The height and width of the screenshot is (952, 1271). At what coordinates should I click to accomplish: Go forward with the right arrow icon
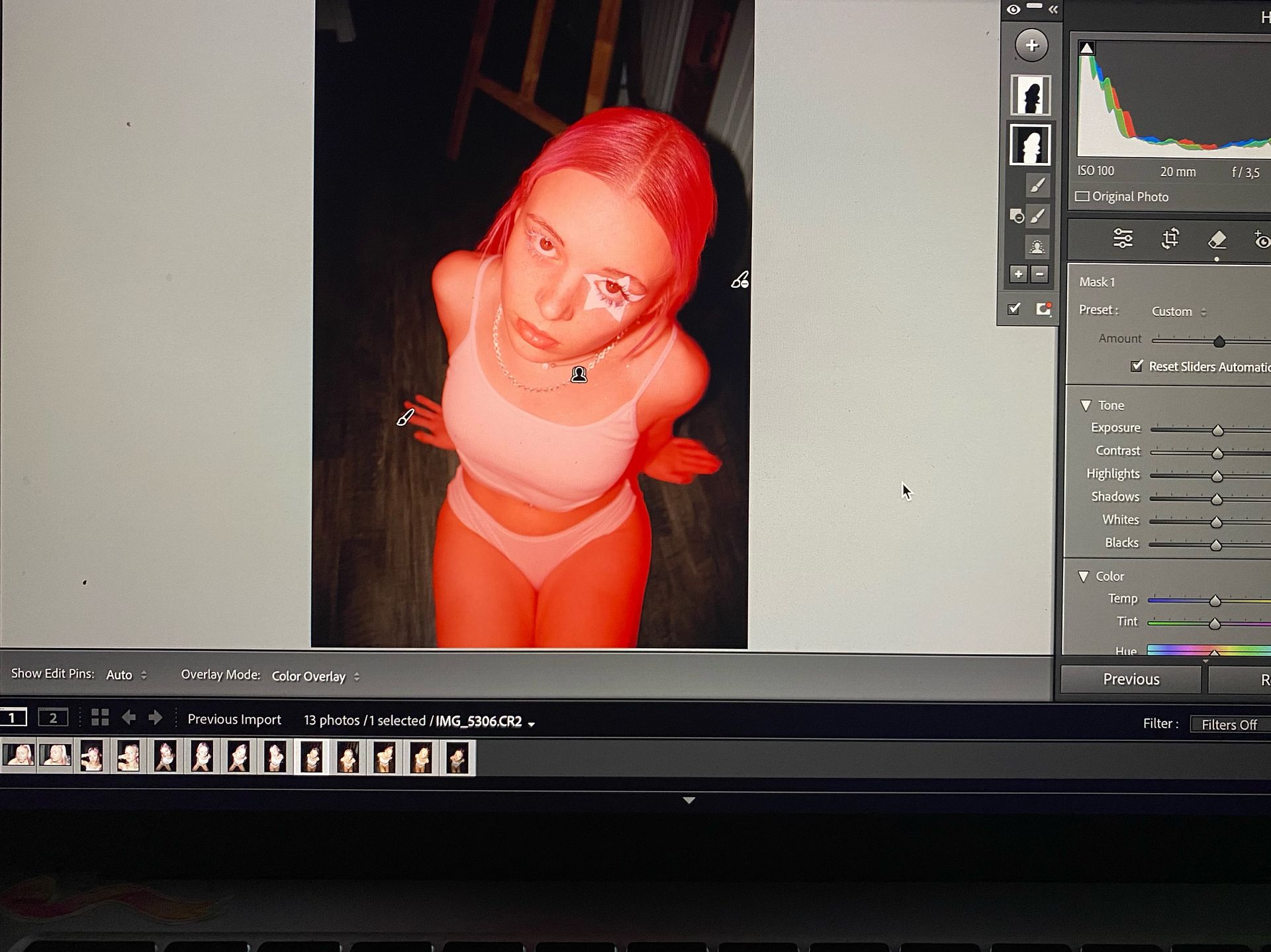click(156, 718)
